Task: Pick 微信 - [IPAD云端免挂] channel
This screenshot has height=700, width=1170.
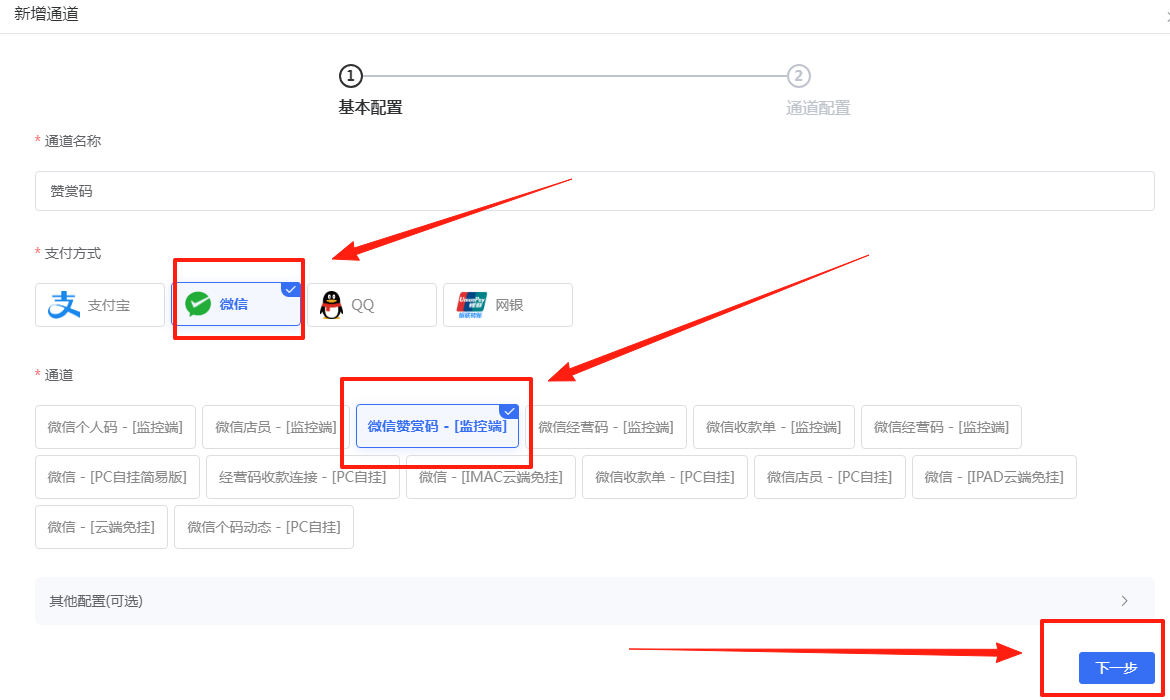Action: [x=994, y=477]
